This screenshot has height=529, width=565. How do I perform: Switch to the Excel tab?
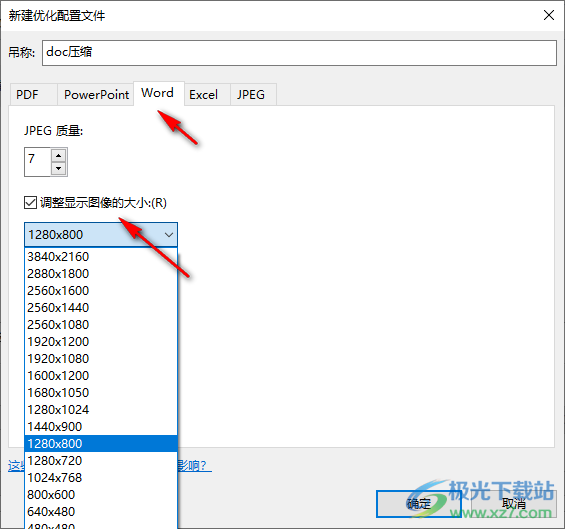(207, 95)
